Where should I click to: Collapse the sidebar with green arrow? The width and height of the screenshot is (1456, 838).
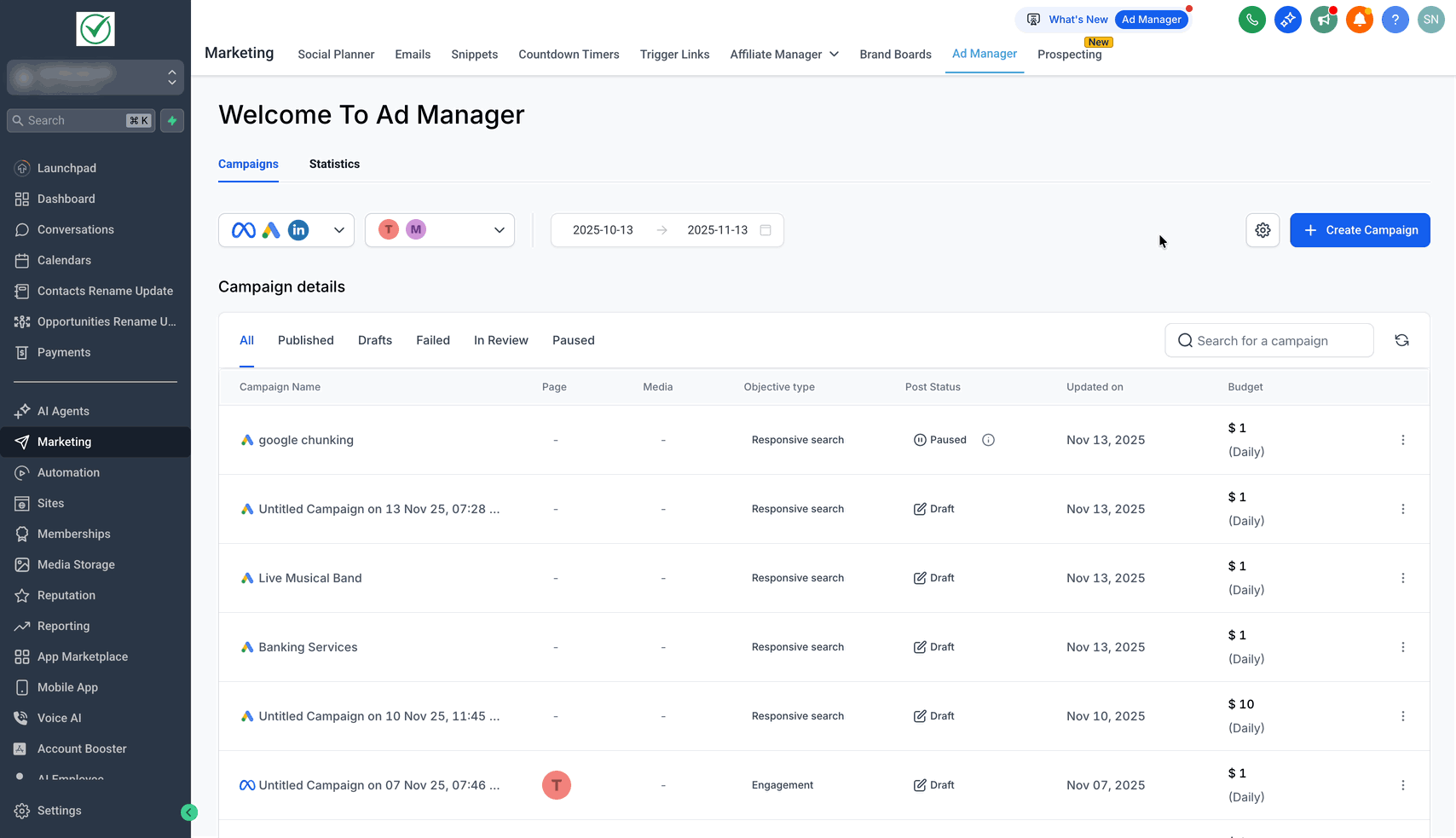pyautogui.click(x=189, y=812)
